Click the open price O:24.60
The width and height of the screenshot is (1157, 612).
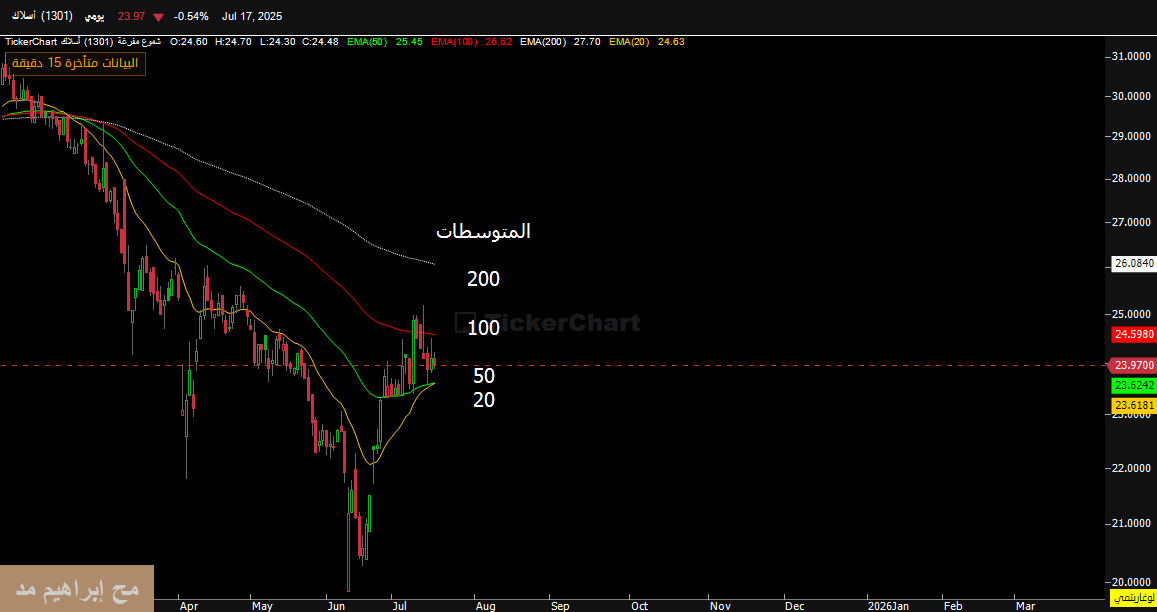188,42
